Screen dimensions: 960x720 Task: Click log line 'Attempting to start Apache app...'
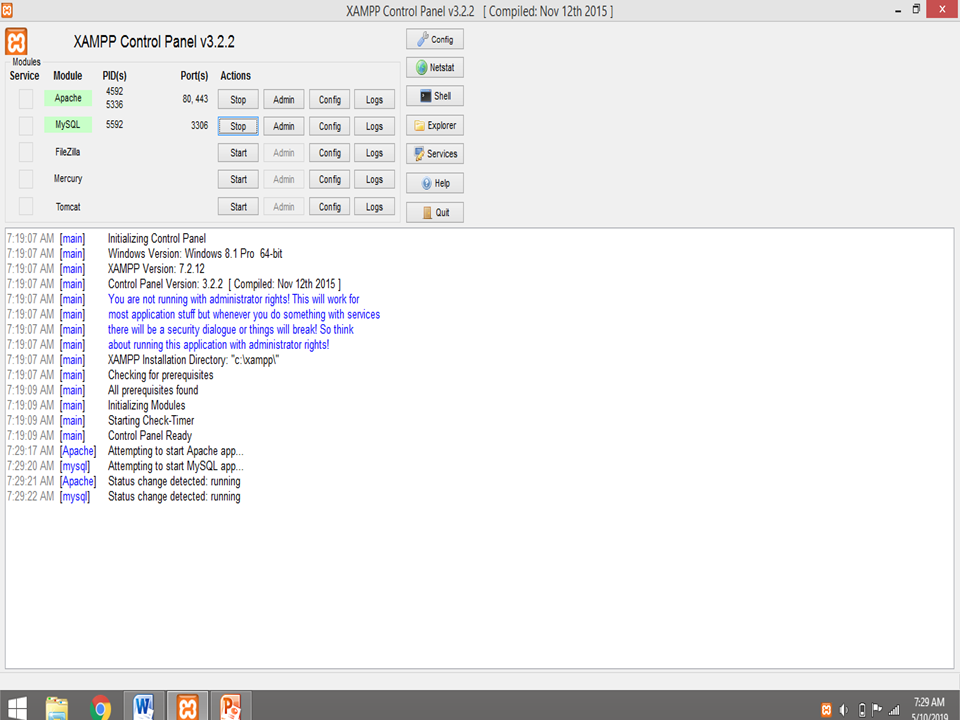[x=176, y=451]
